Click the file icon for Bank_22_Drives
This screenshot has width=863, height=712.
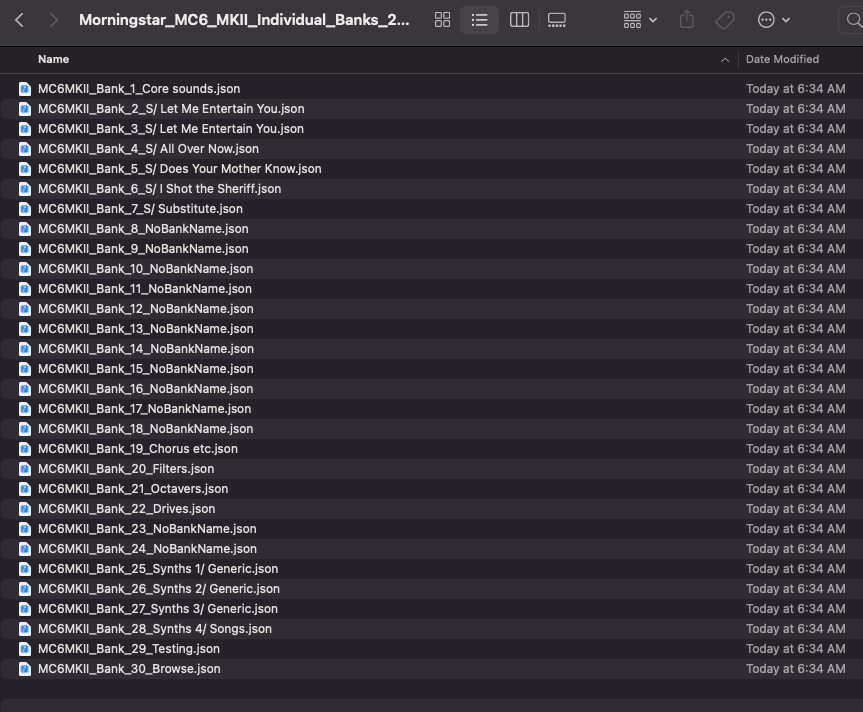25,508
